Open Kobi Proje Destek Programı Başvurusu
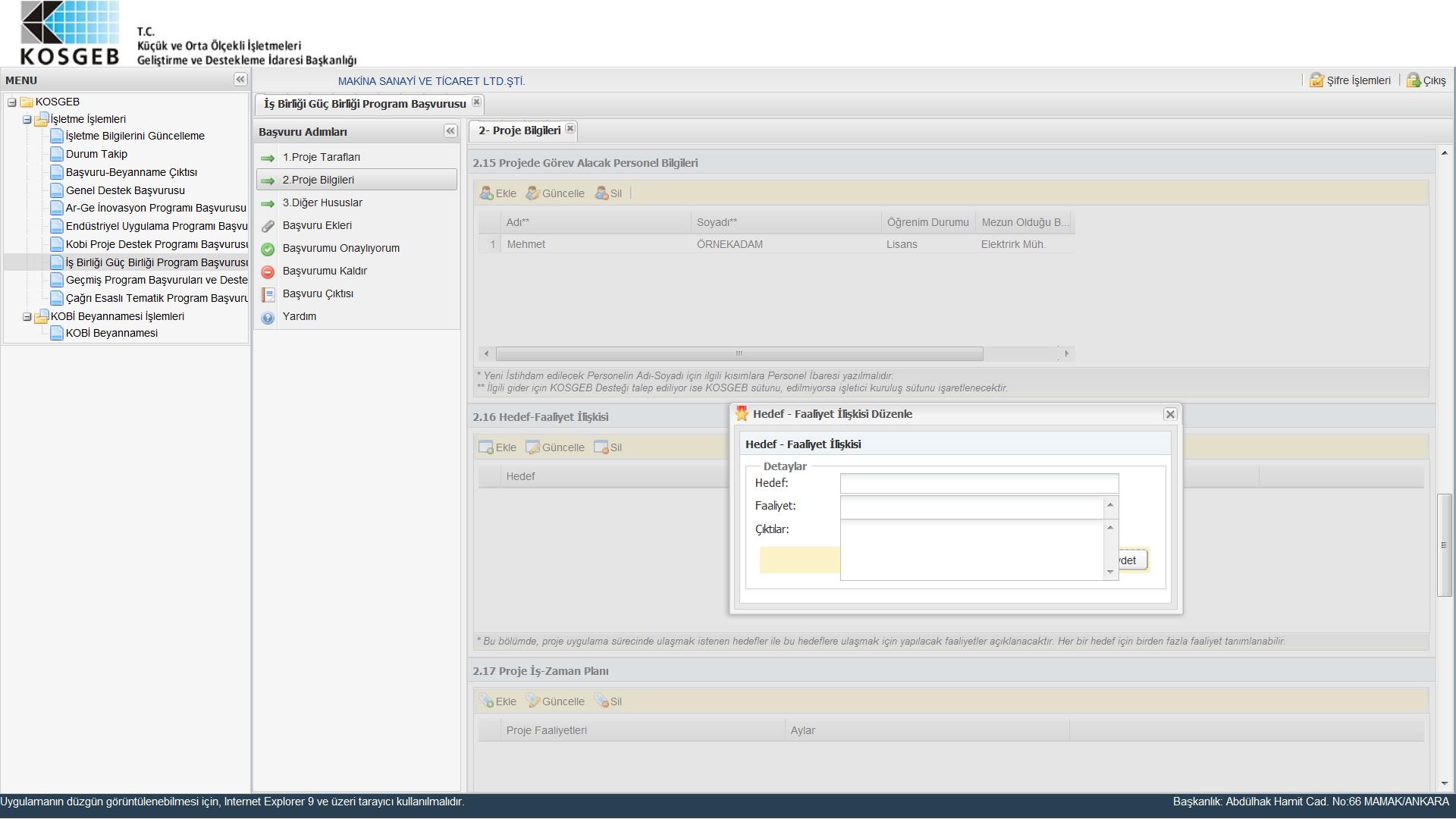The width and height of the screenshot is (1456, 819). (156, 244)
